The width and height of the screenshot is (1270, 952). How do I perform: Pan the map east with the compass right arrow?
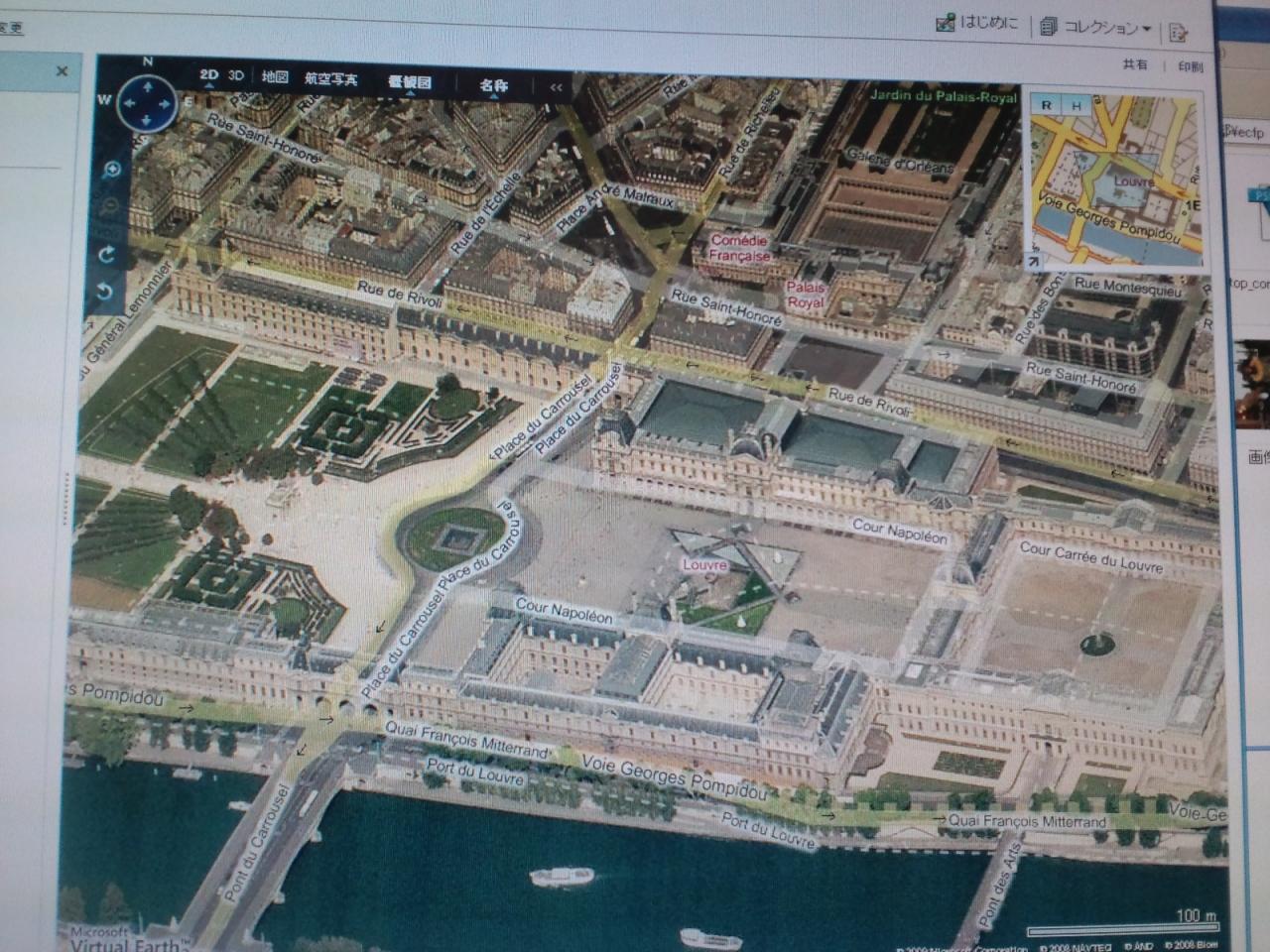click(164, 103)
